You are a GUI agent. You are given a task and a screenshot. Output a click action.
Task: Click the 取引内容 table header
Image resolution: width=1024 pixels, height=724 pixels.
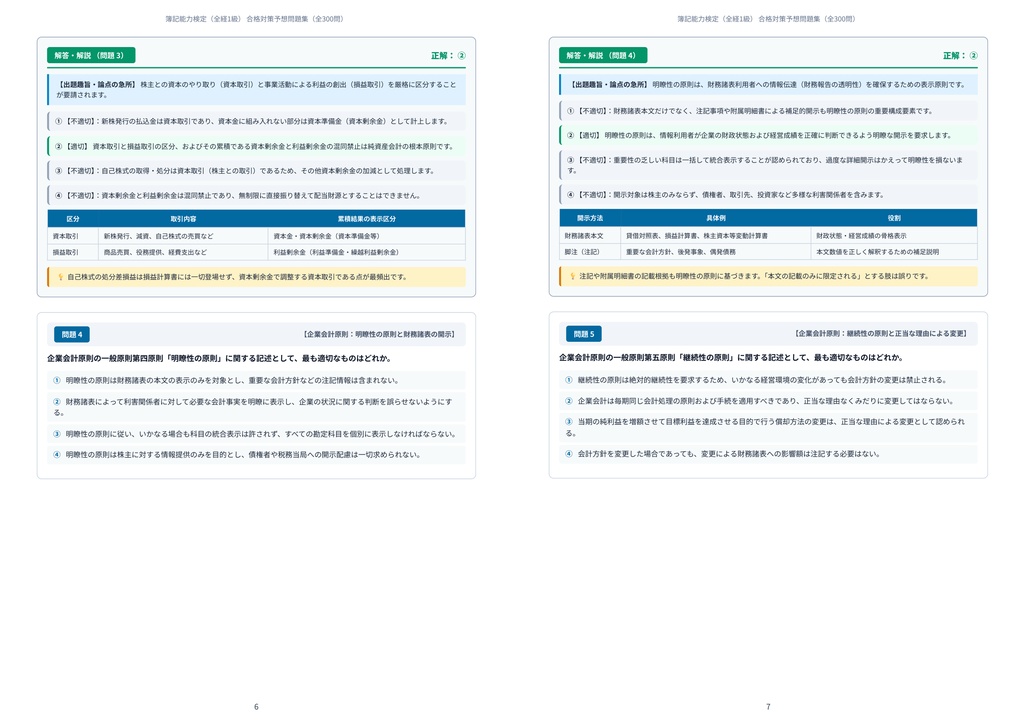tap(184, 219)
